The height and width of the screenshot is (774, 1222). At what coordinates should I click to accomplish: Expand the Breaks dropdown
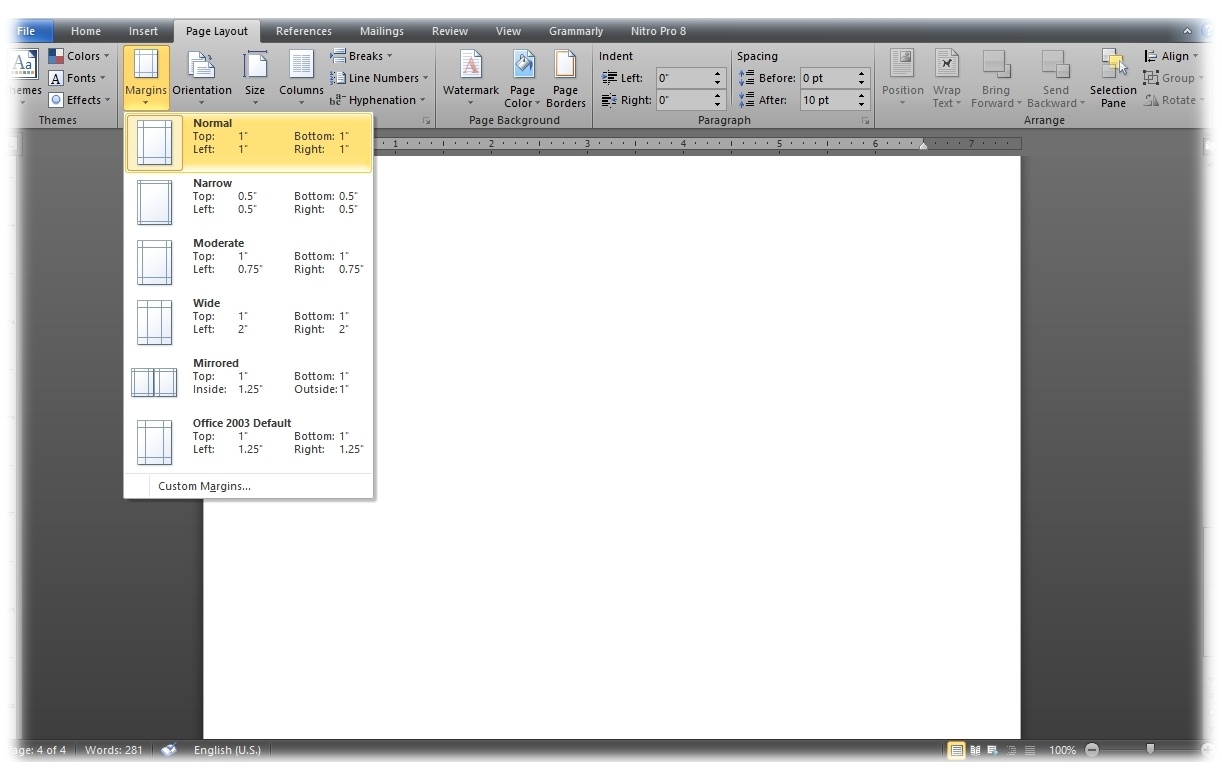362,56
